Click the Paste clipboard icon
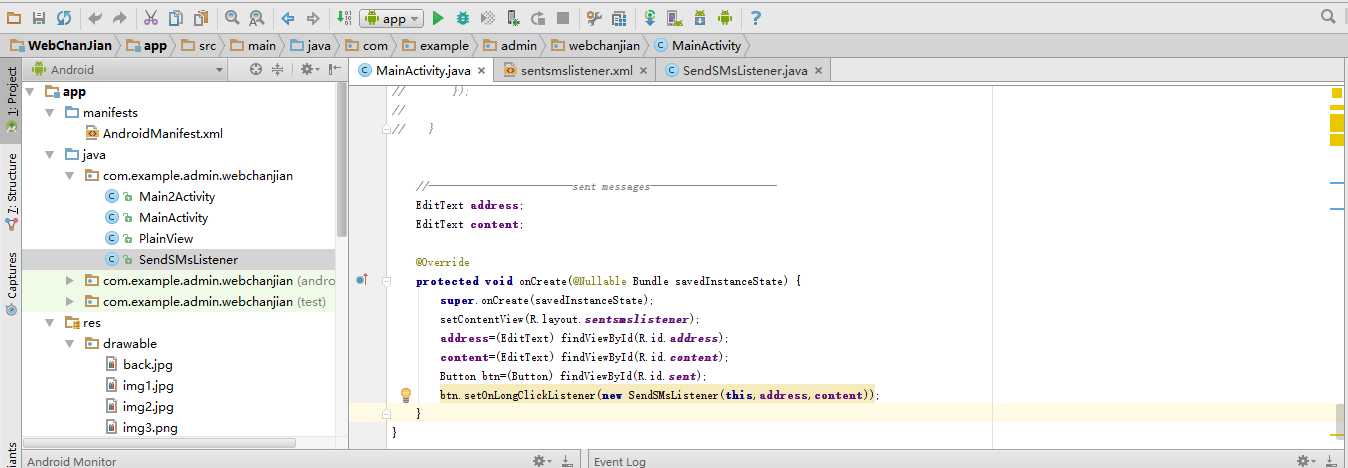This screenshot has height=468, width=1348. point(200,18)
